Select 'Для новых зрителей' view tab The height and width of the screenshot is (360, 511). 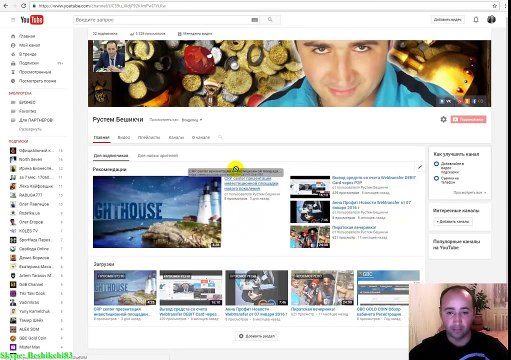coord(158,156)
